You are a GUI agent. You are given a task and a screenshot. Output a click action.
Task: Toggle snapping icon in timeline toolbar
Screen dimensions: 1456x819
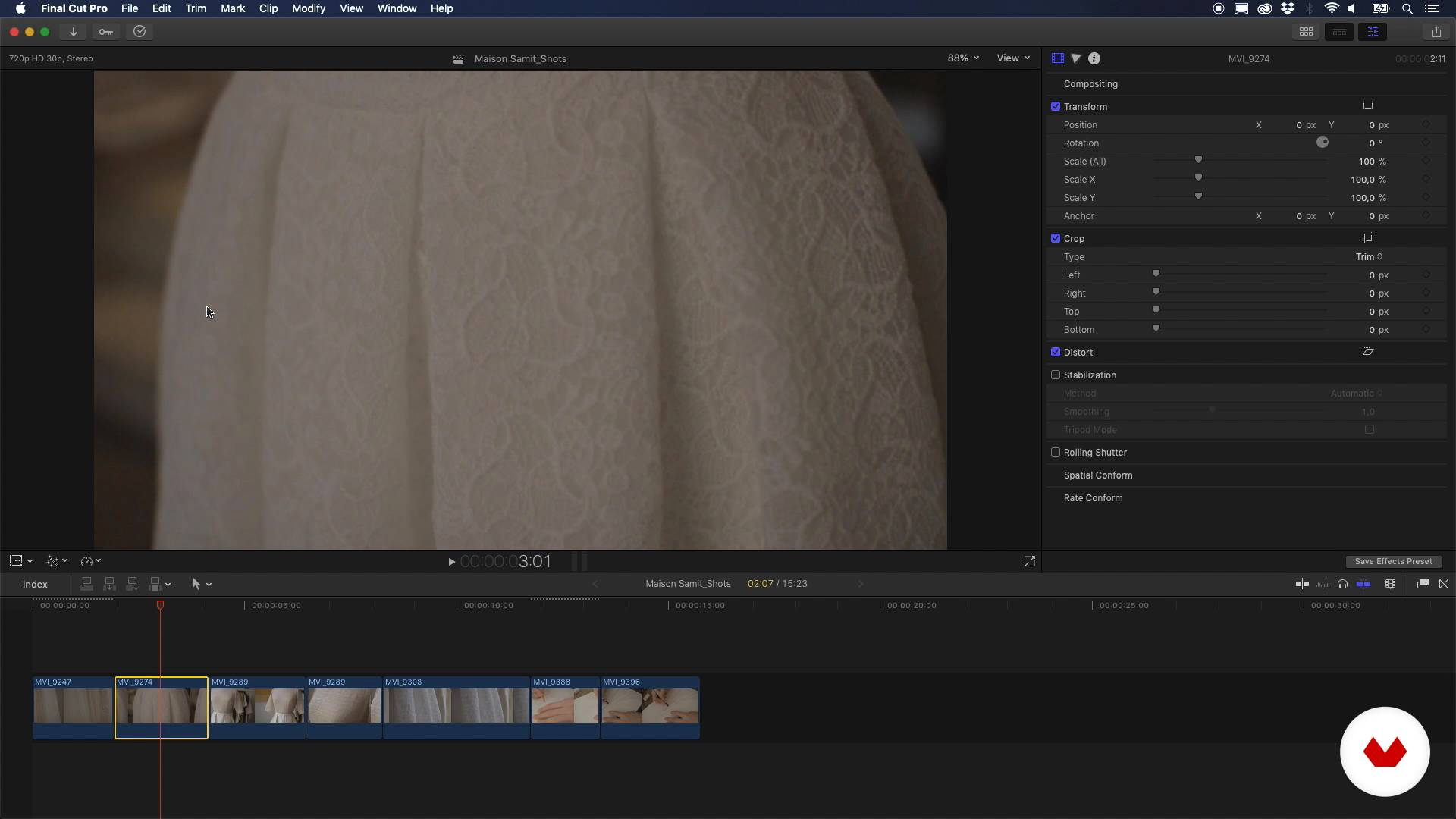pyautogui.click(x=1363, y=584)
